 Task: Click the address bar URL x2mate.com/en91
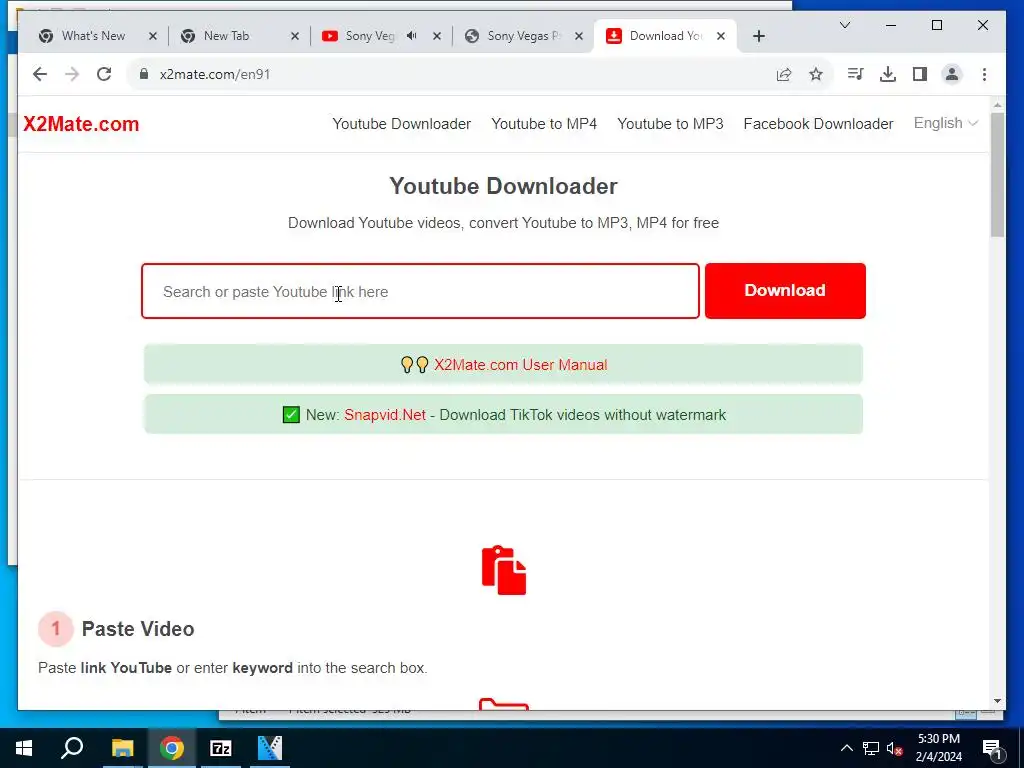click(215, 74)
